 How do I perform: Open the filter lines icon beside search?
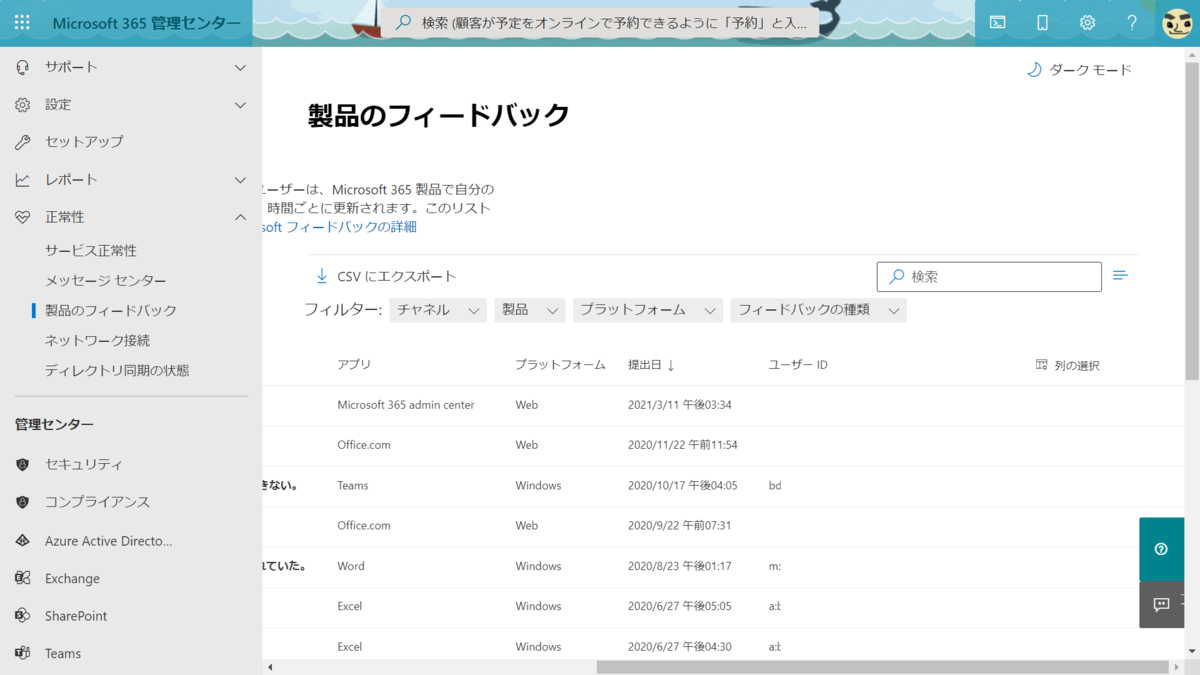coord(1120,275)
